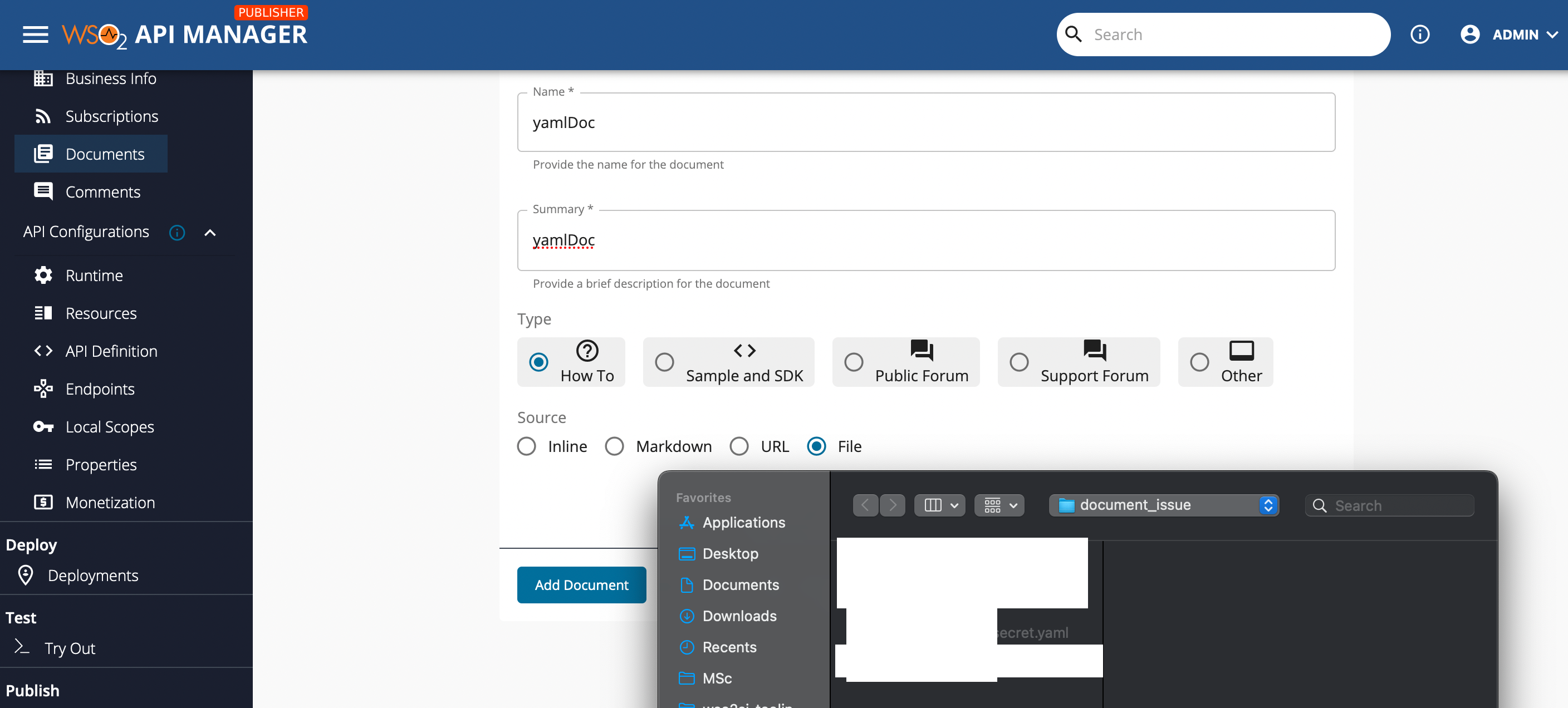The image size is (1568, 708).
Task: Click the Summary text field
Action: pyautogui.click(x=925, y=240)
